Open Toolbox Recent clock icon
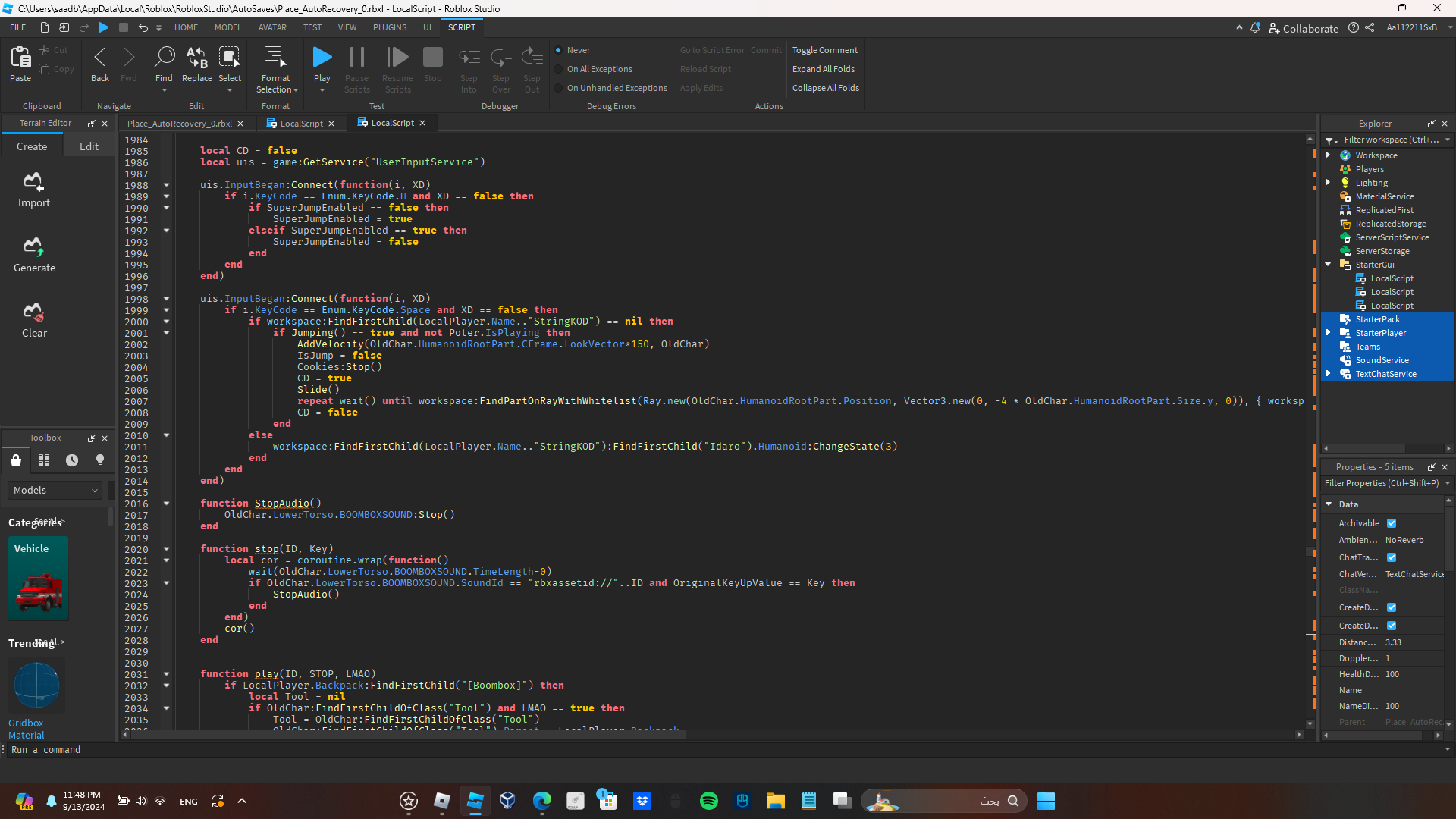This screenshot has width=1456, height=819. click(72, 460)
